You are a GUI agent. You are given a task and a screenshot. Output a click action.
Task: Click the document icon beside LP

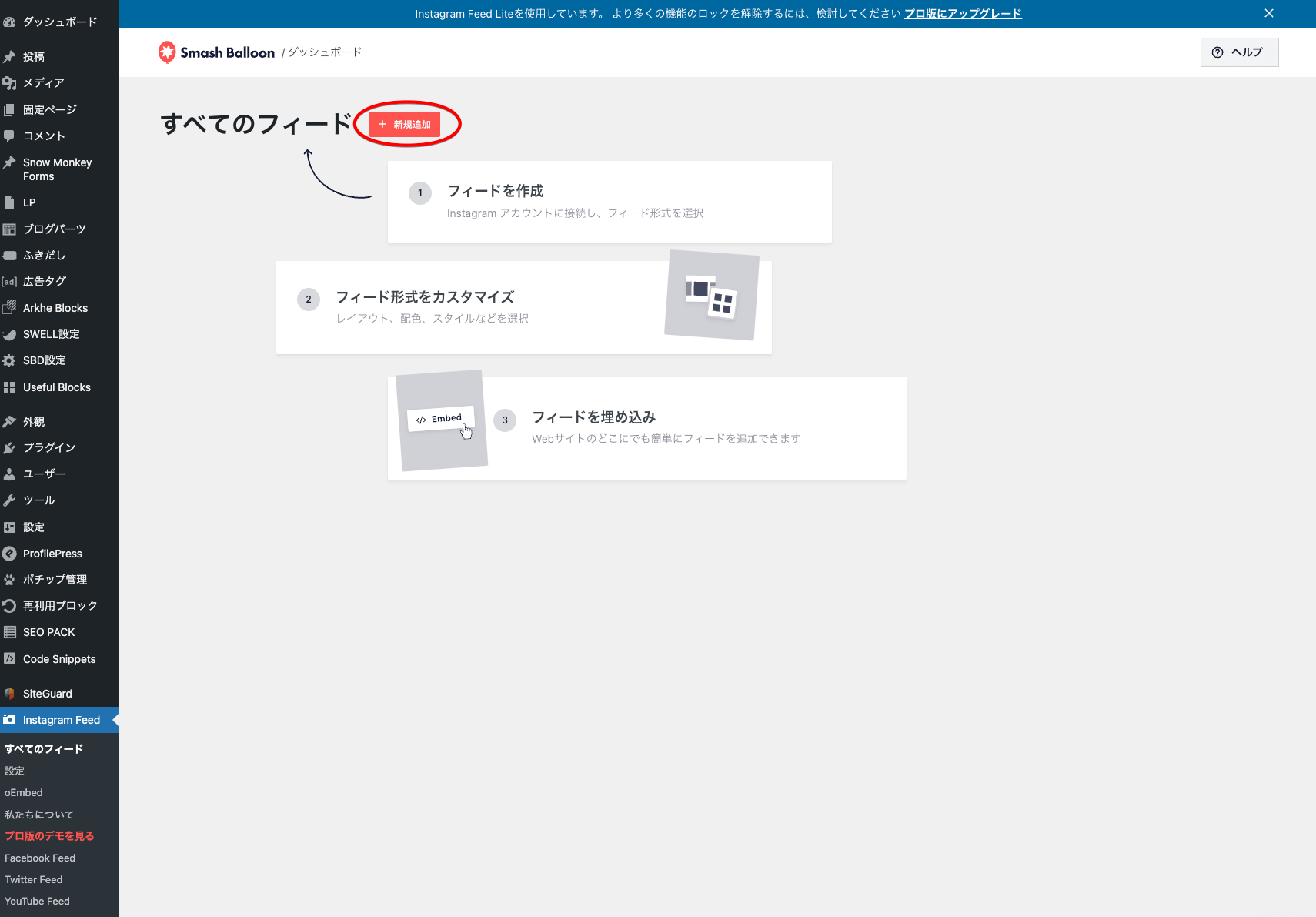(9, 202)
